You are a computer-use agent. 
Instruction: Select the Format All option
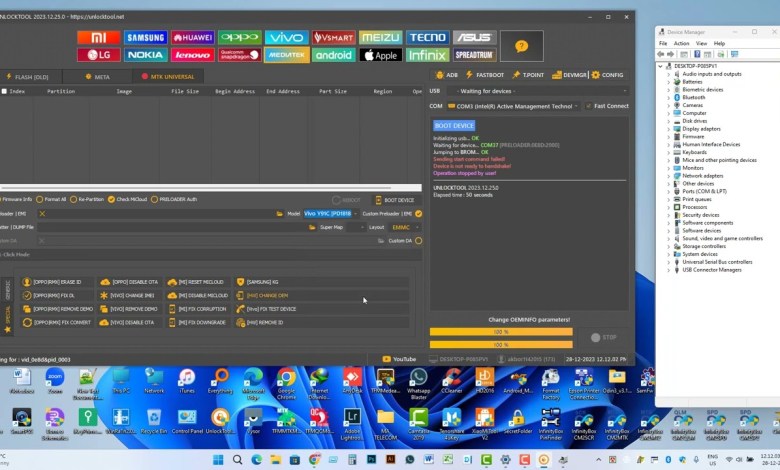pos(50,199)
